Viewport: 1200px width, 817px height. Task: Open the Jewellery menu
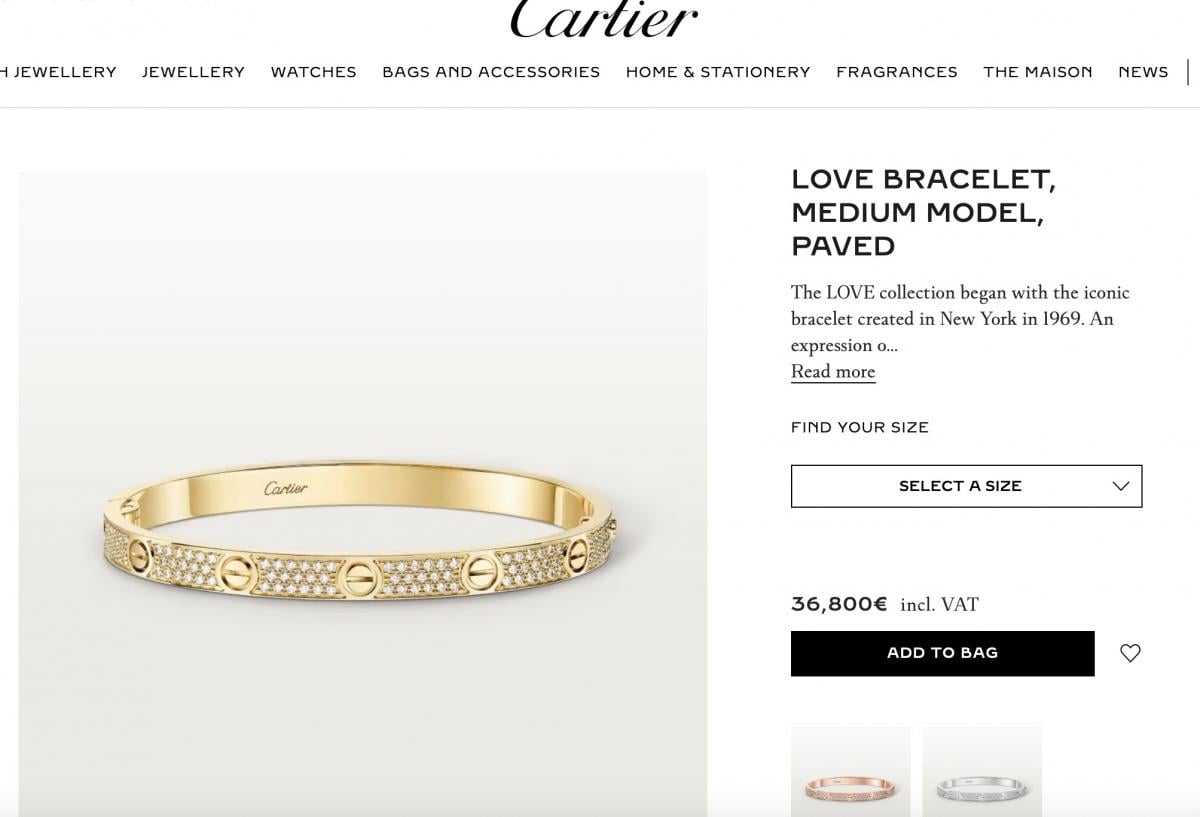click(193, 72)
